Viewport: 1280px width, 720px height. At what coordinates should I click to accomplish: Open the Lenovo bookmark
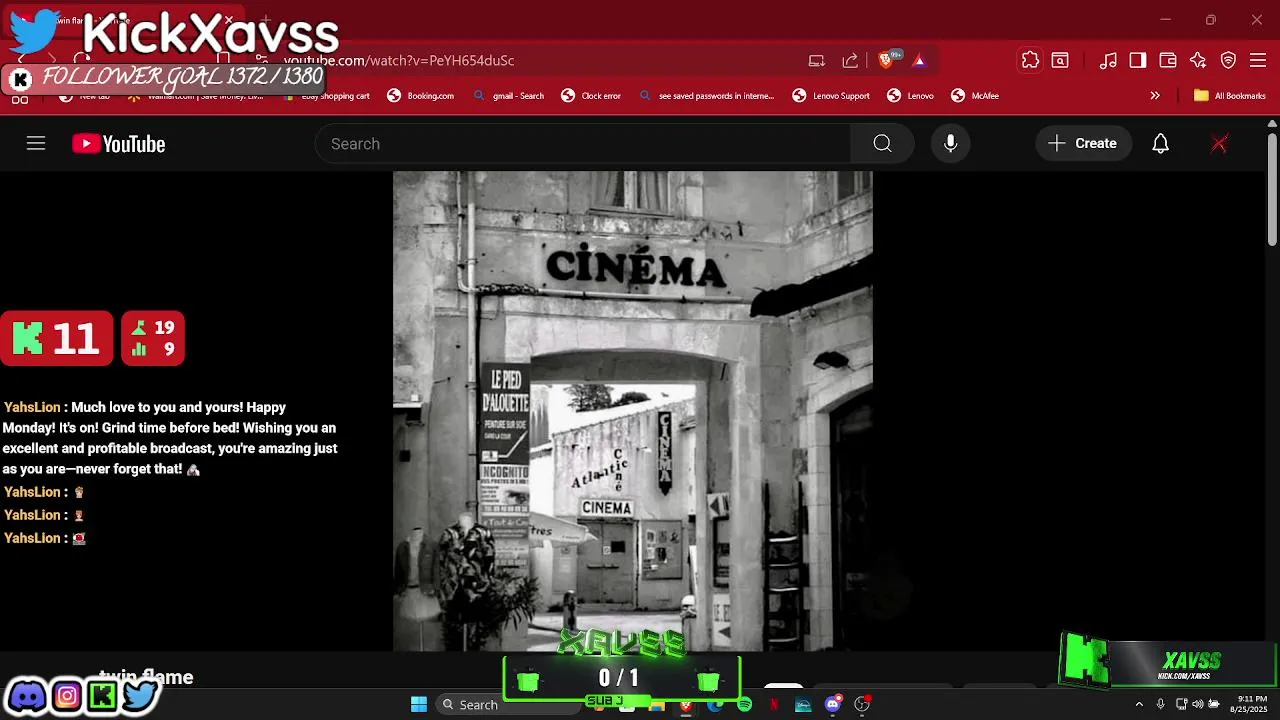click(x=910, y=96)
